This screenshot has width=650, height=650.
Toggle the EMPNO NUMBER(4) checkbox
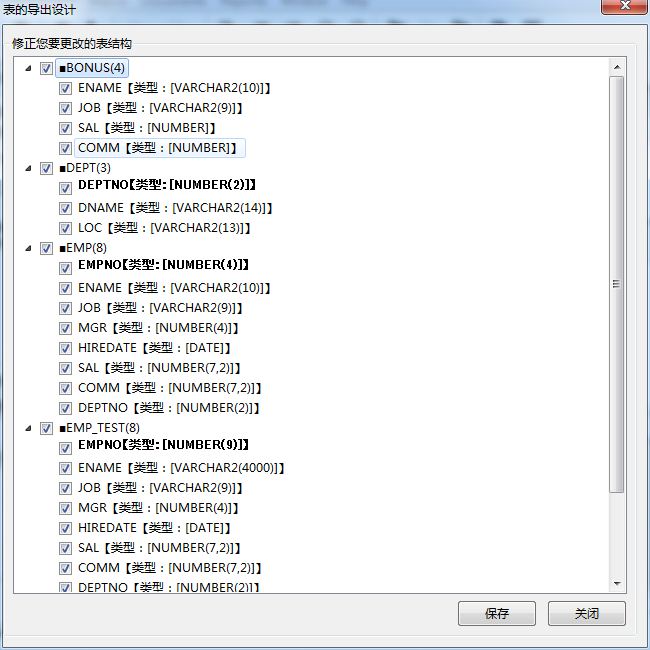65,268
